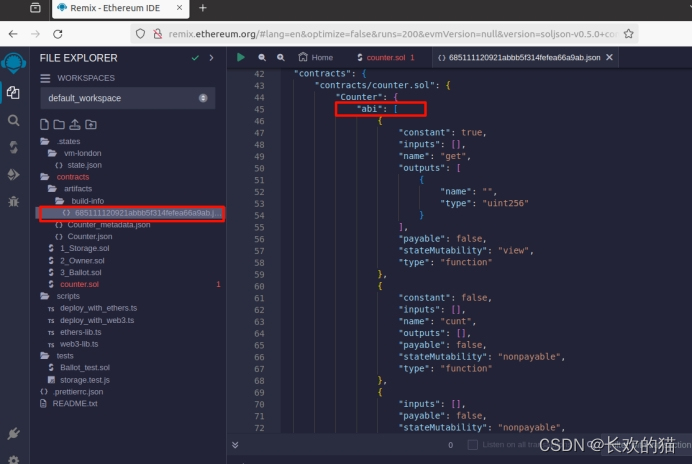Create new folder icon in explorer
The image size is (692, 464).
[59, 124]
